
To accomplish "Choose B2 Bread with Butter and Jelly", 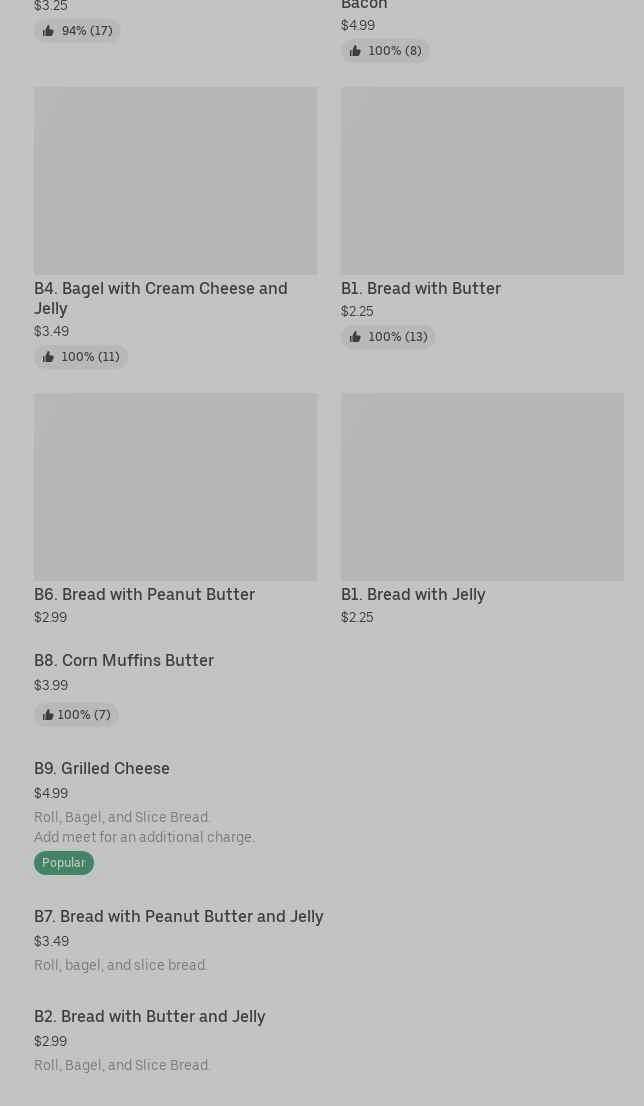I will click(x=149, y=1016).
